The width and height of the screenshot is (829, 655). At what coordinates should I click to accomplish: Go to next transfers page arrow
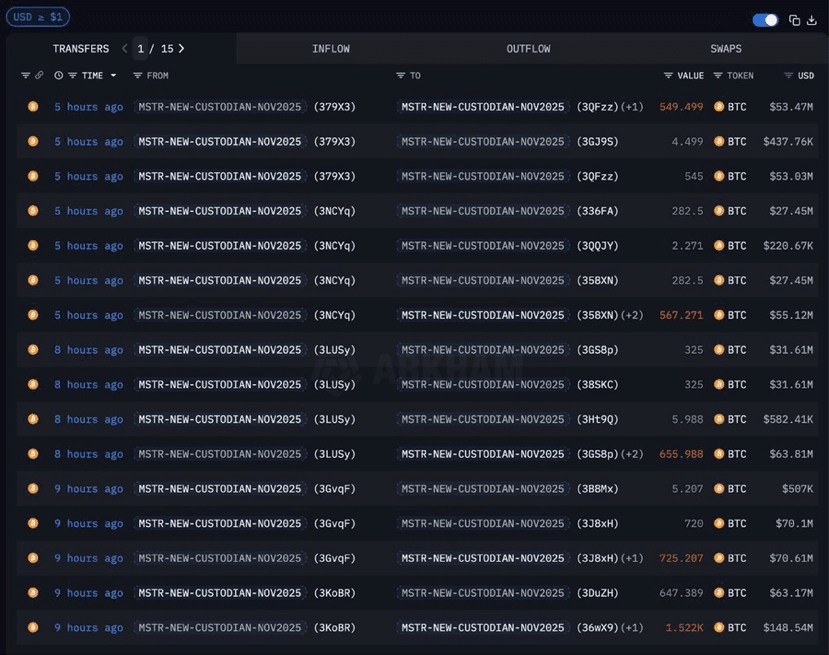[181, 48]
